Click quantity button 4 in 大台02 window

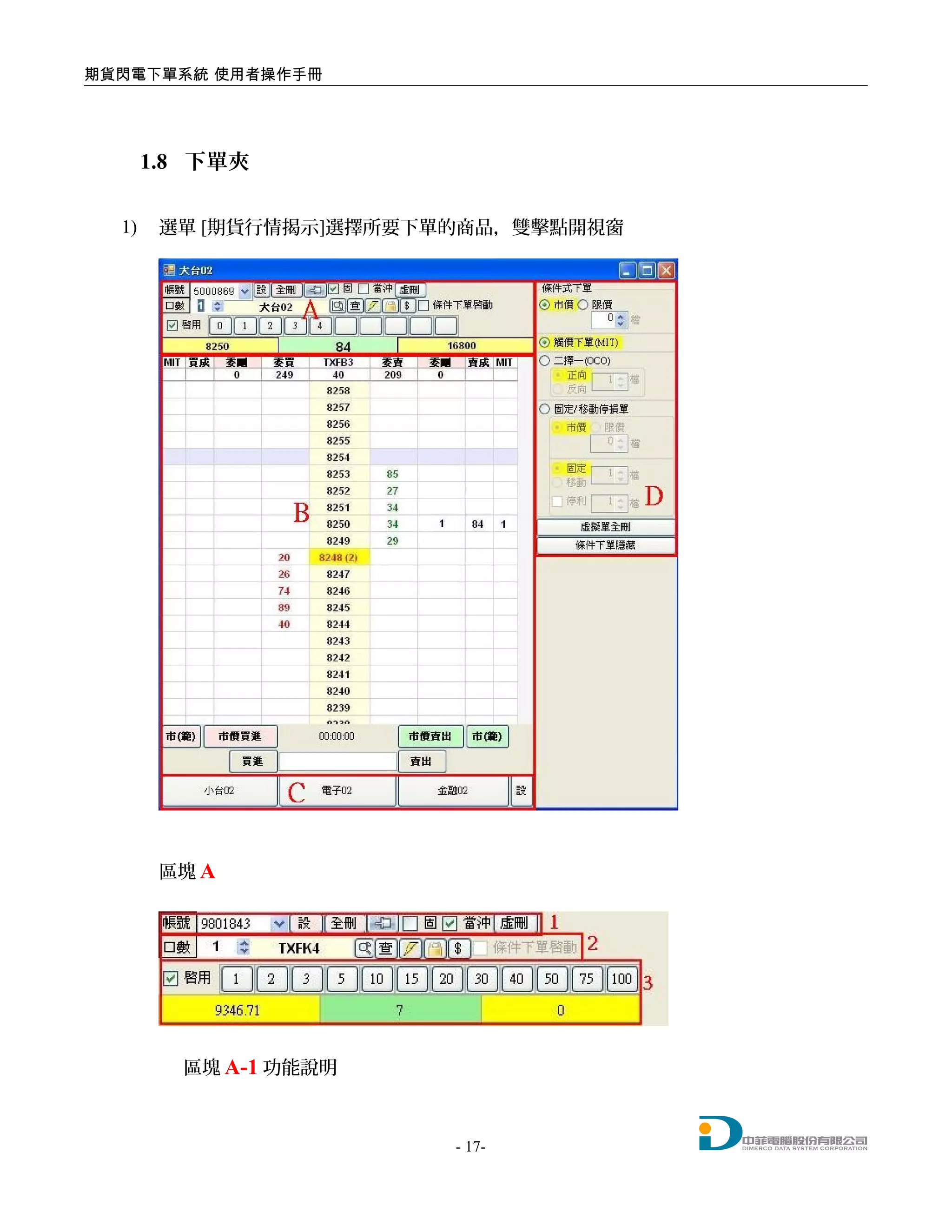pyautogui.click(x=320, y=326)
